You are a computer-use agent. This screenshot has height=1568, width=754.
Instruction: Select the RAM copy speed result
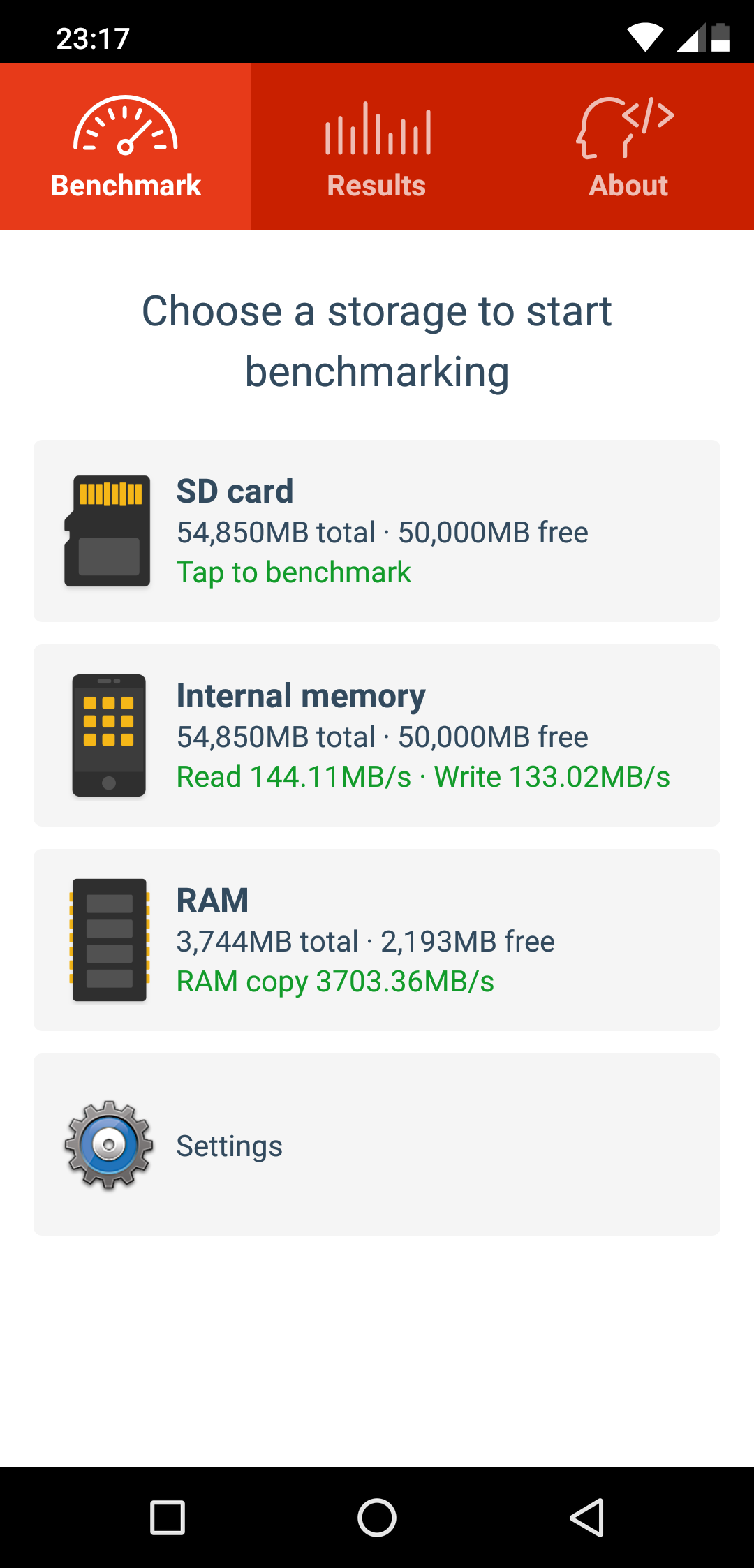pyautogui.click(x=335, y=982)
